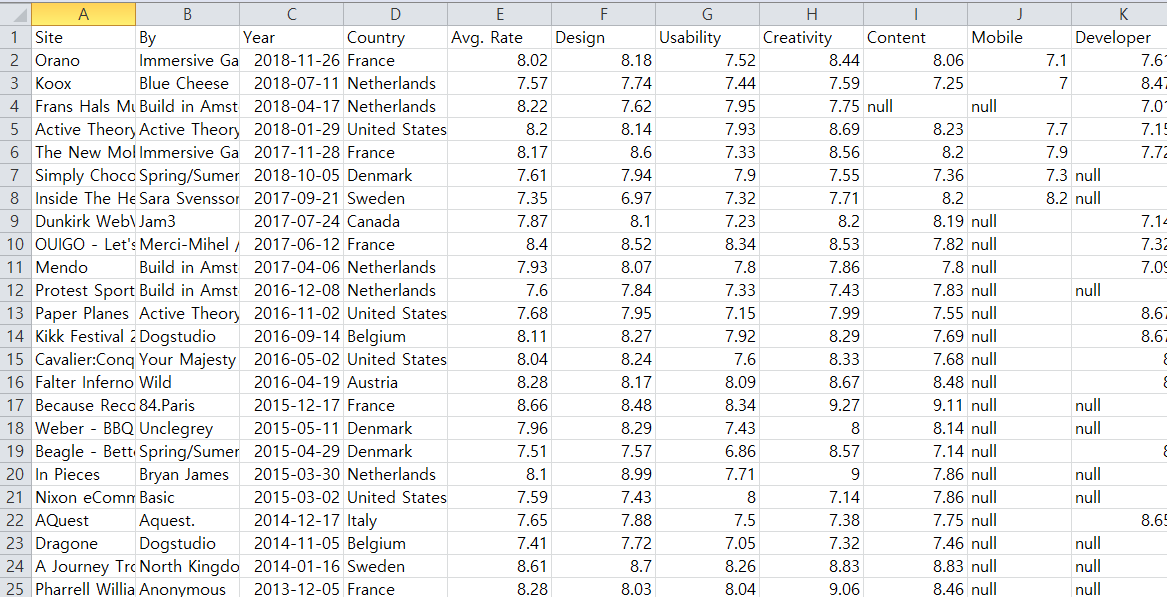This screenshot has width=1167, height=597.
Task: Select the "Paper Planes" site cell
Action: pyautogui.click(x=83, y=313)
